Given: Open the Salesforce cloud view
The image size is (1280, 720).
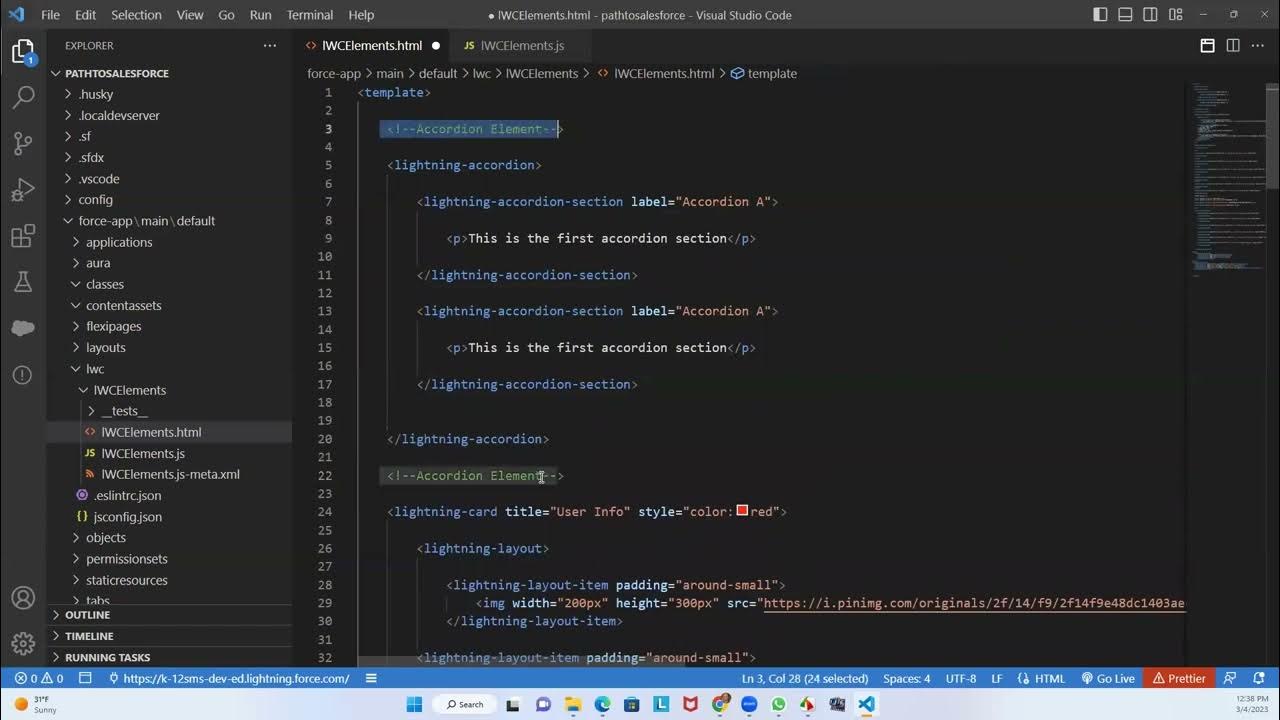Looking at the screenshot, I should click(23, 329).
